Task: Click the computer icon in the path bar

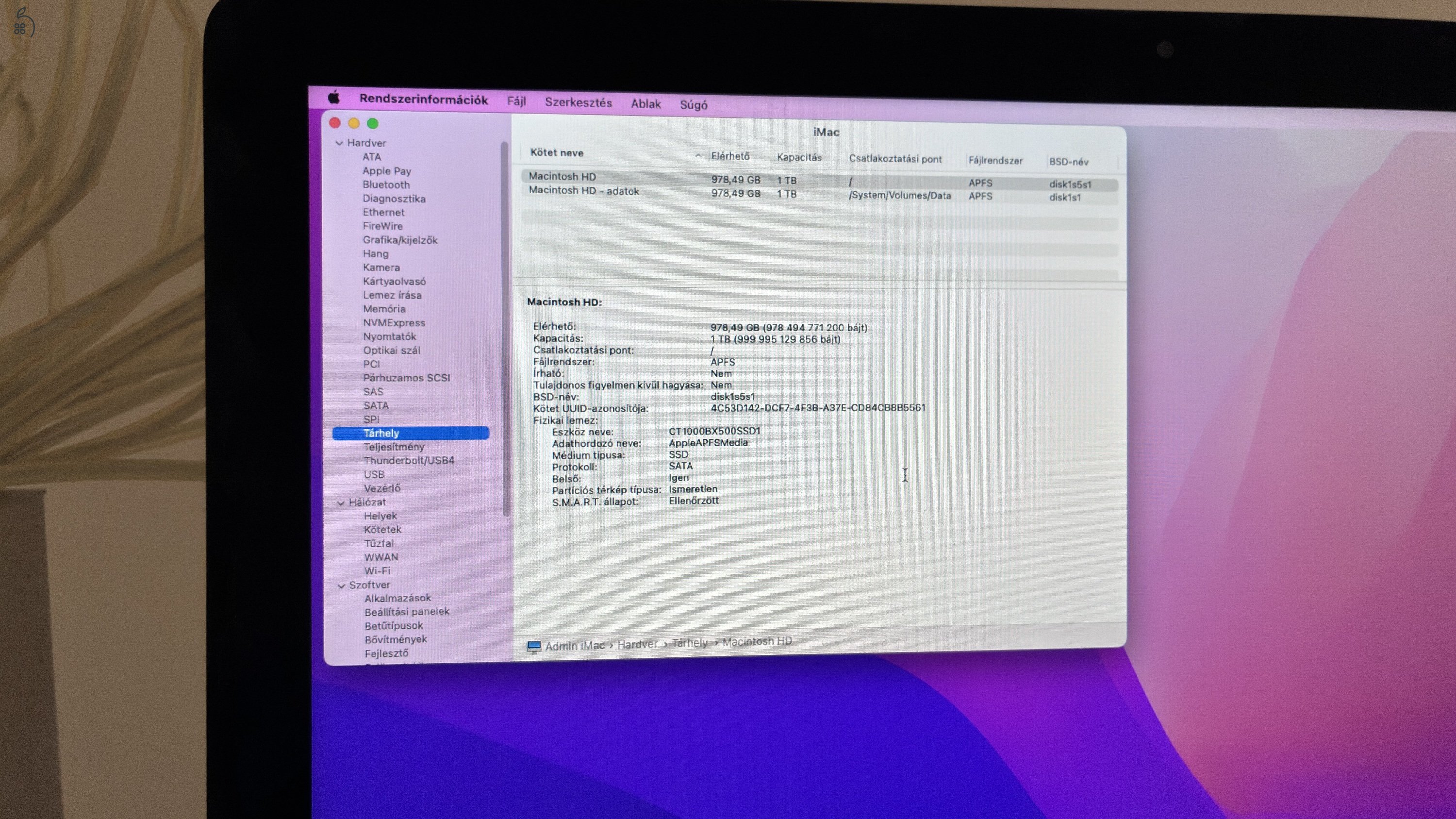Action: (533, 647)
